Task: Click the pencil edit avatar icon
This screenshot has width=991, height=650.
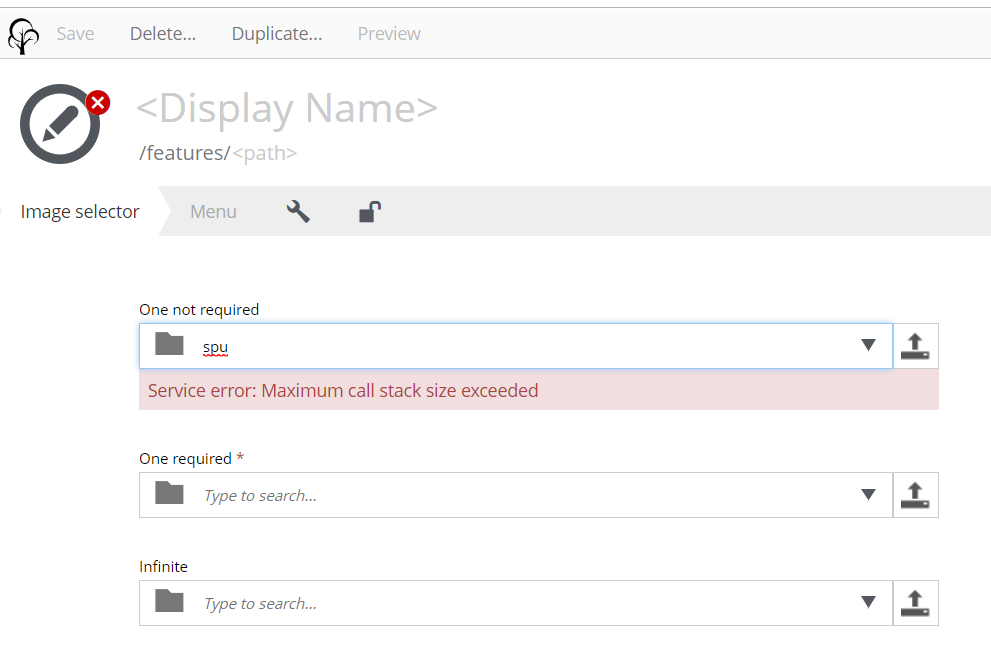Action: [x=58, y=122]
